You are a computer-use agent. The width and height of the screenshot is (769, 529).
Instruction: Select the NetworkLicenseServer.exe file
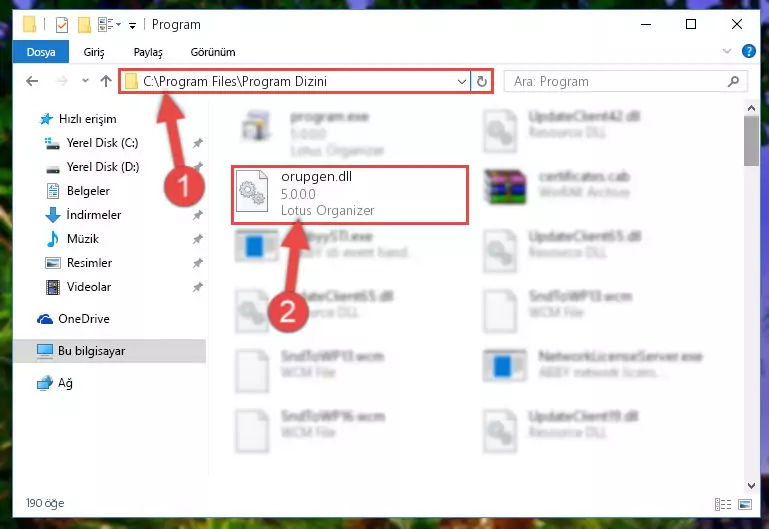point(593,365)
